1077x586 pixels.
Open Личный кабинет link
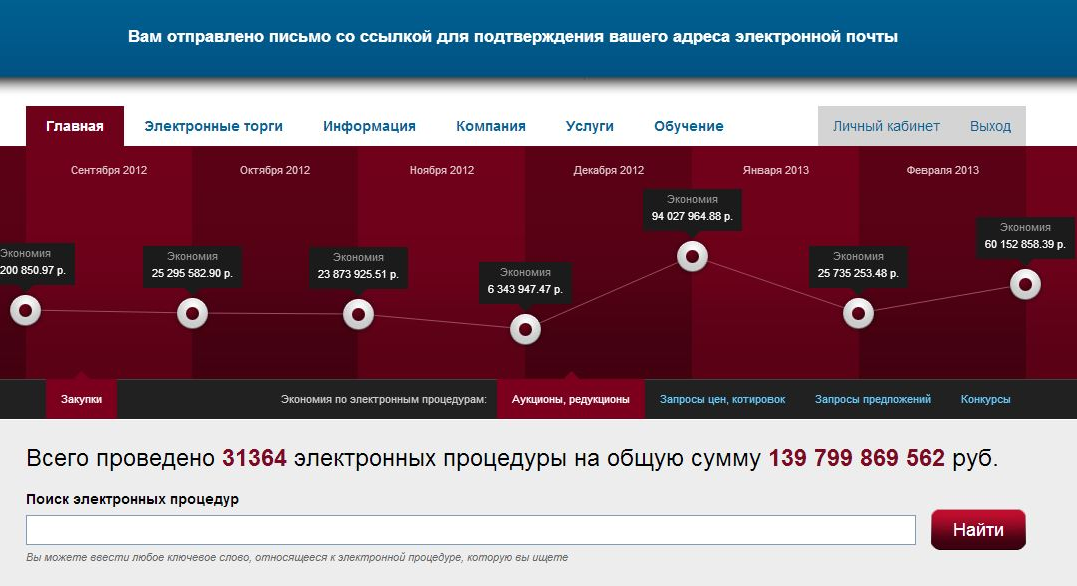point(886,126)
